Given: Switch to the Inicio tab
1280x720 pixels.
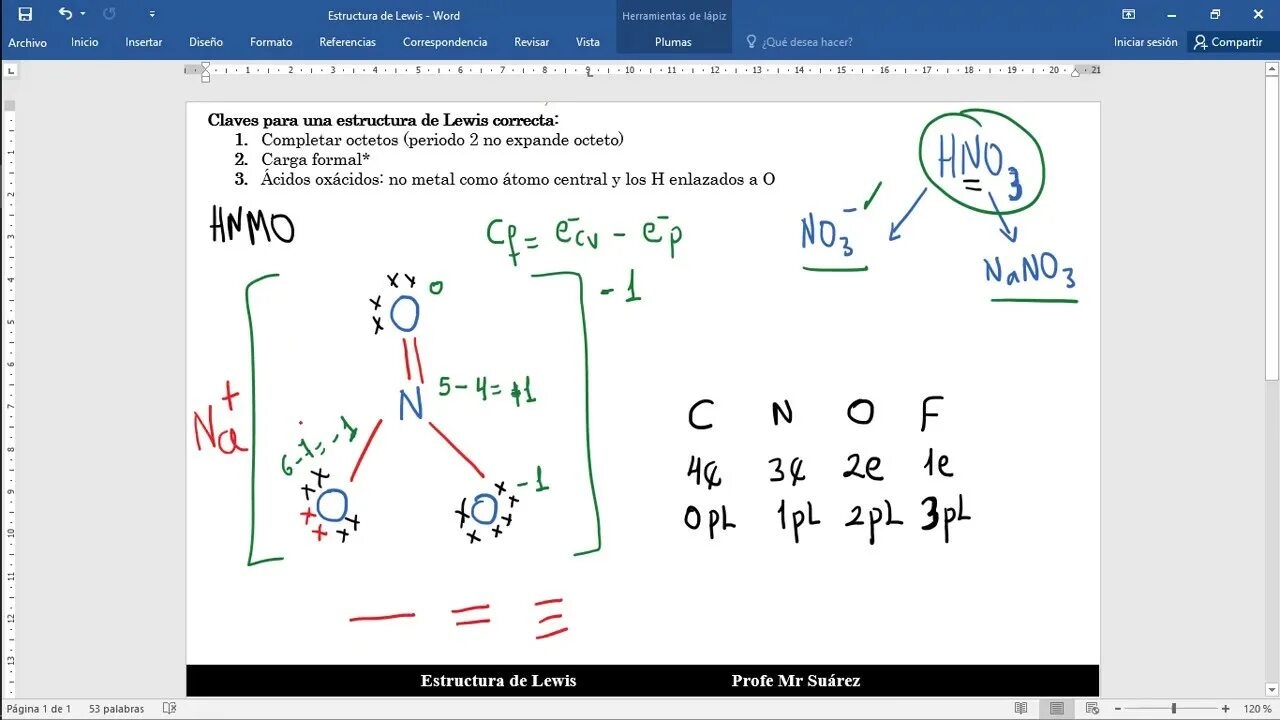Looking at the screenshot, I should pos(85,42).
